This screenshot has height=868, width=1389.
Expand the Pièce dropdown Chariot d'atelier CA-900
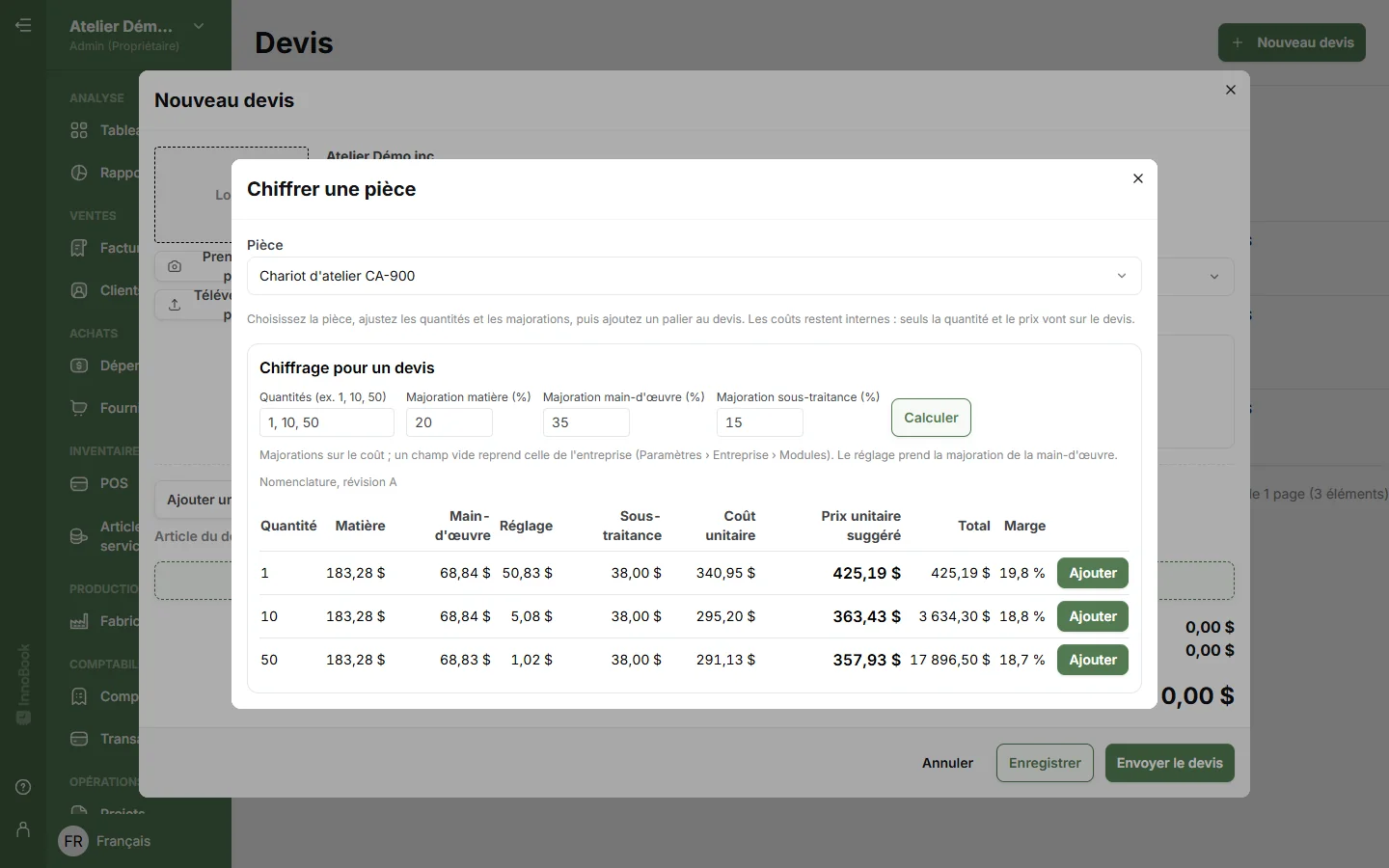(694, 276)
